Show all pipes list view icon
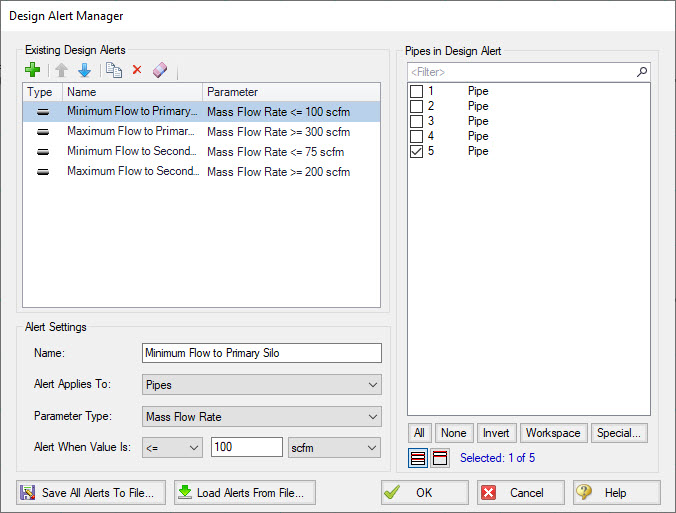The width and height of the screenshot is (676, 513). 418,458
